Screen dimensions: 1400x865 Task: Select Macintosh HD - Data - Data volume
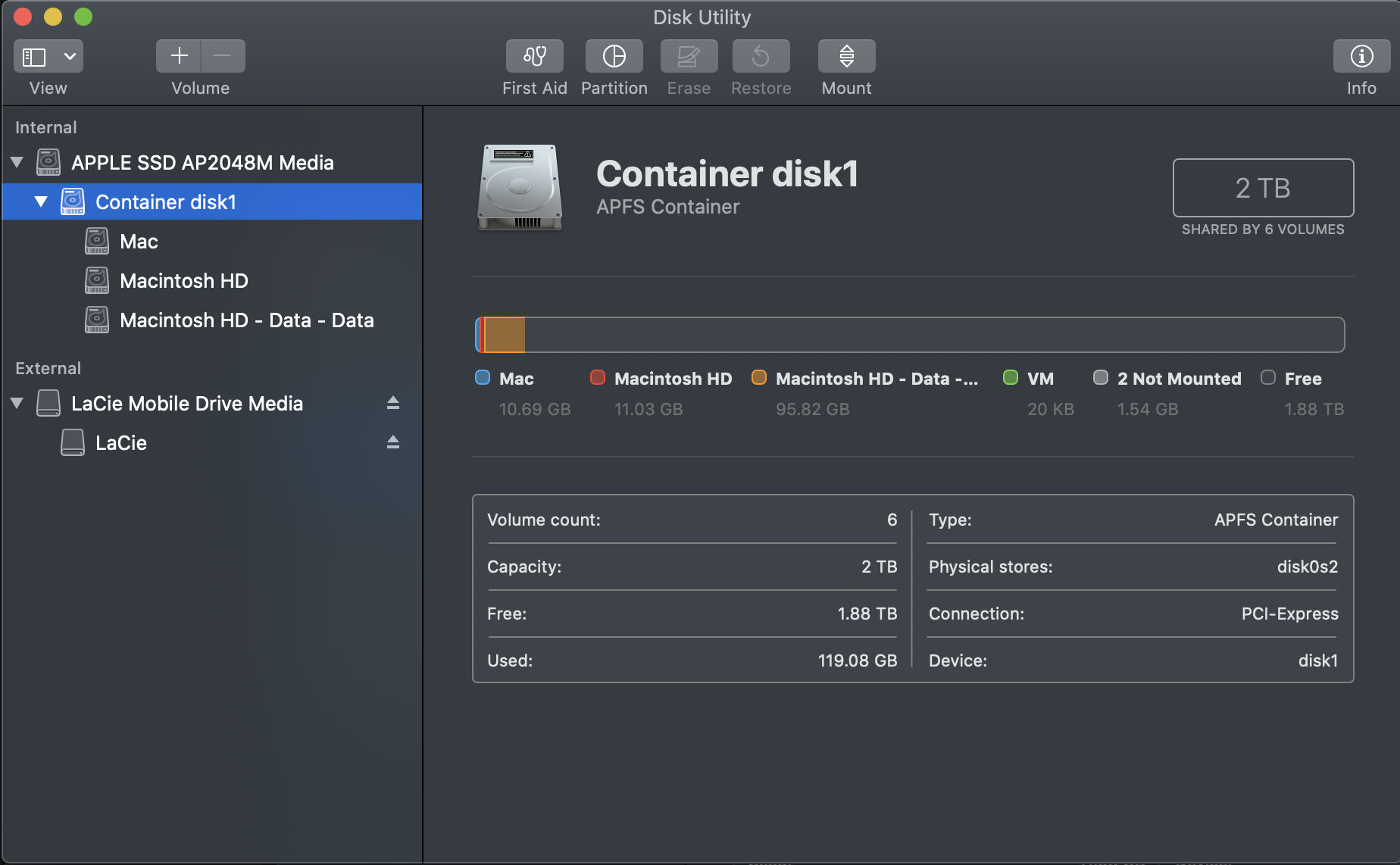[x=246, y=320]
